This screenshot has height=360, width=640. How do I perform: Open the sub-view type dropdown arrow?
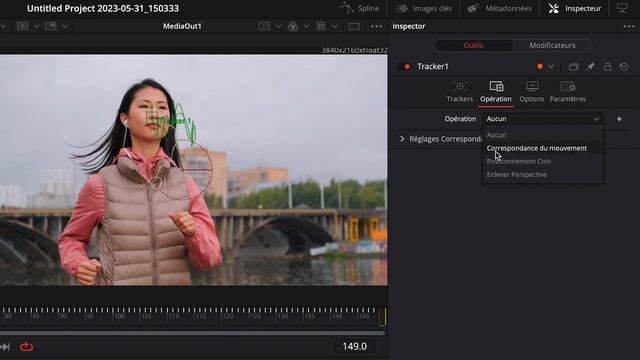pyautogui.click(x=65, y=27)
